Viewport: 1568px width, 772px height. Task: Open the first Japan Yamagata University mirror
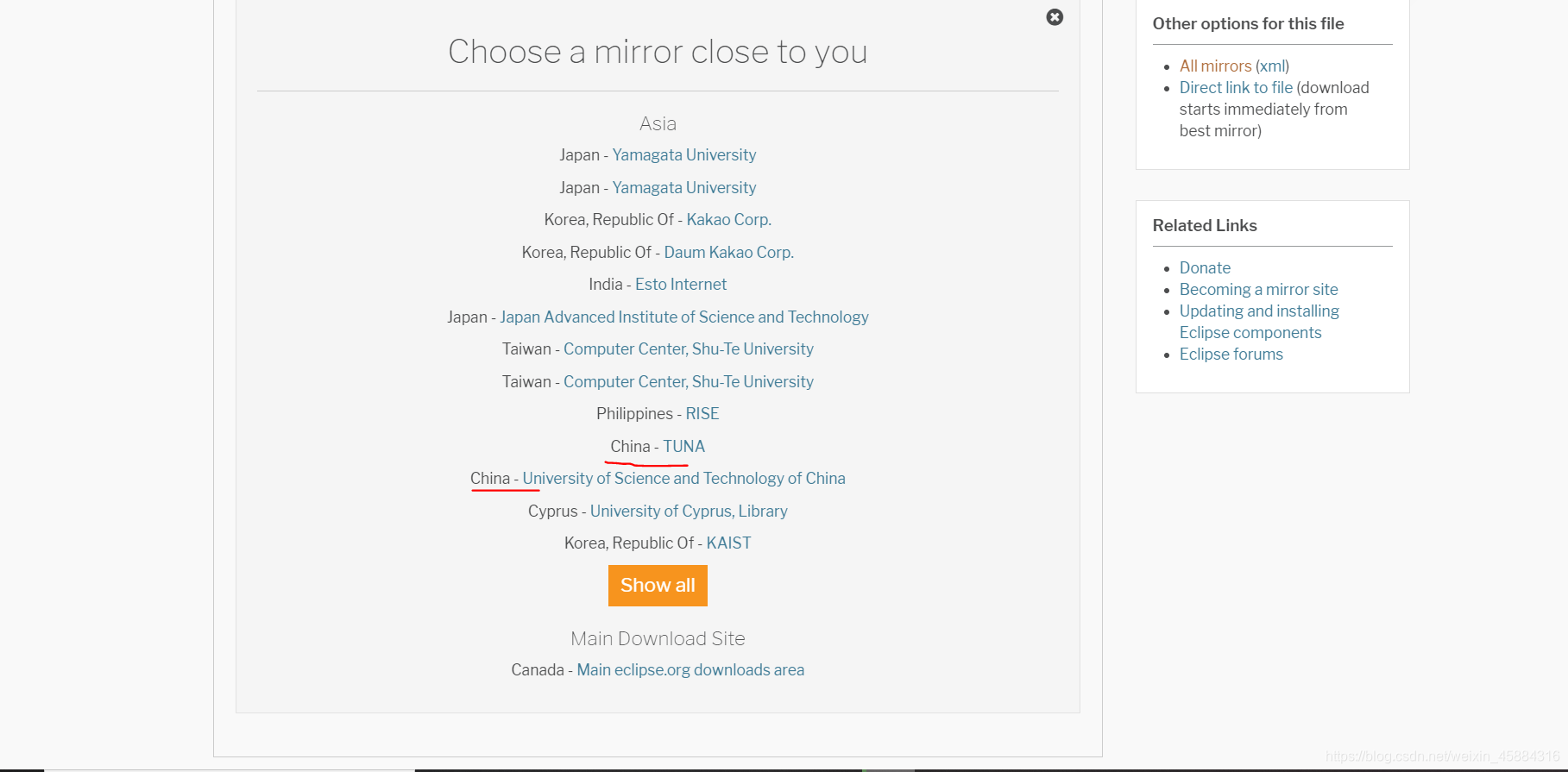click(683, 155)
